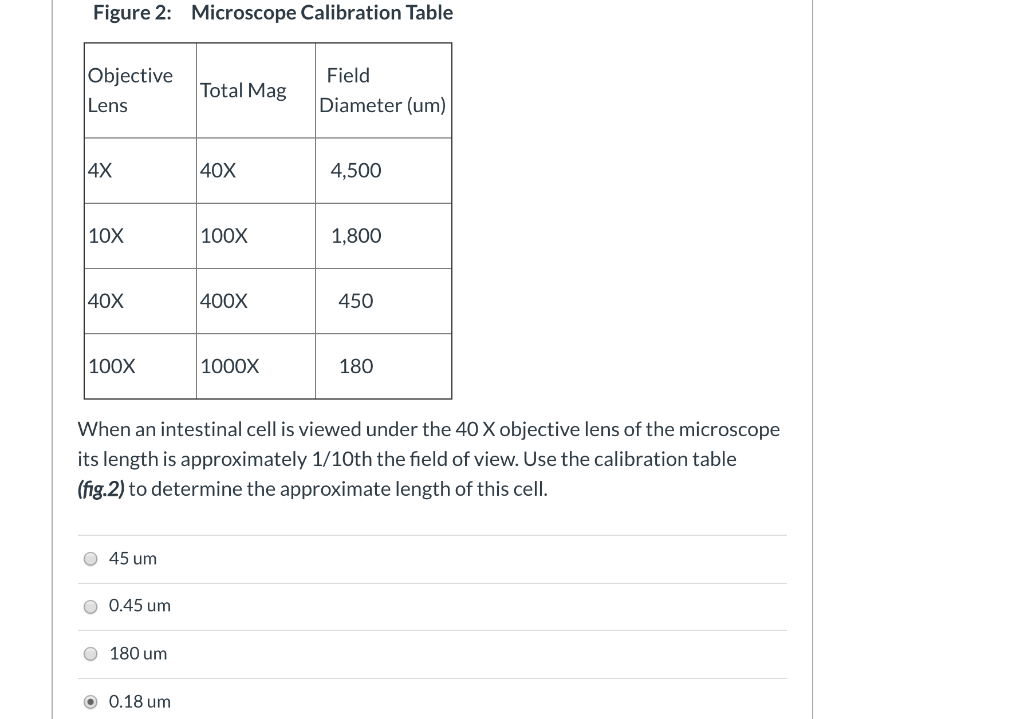Select the 180 um answer option
Viewport: 1024px width, 719px height.
tap(90, 654)
